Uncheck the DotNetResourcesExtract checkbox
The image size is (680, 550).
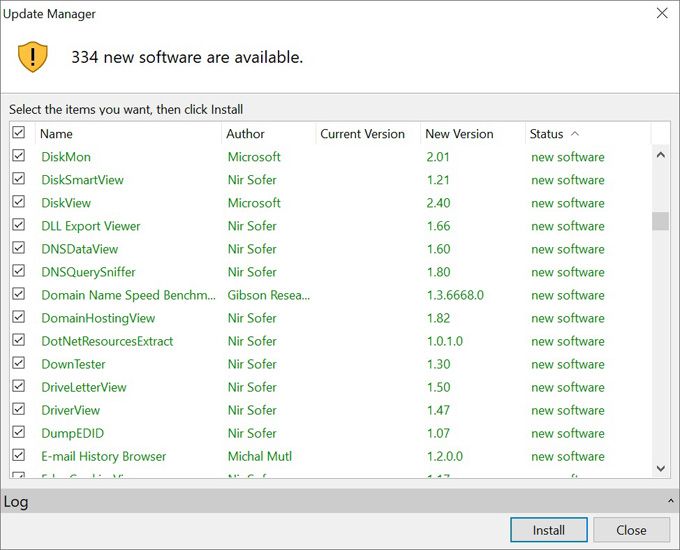(x=19, y=339)
